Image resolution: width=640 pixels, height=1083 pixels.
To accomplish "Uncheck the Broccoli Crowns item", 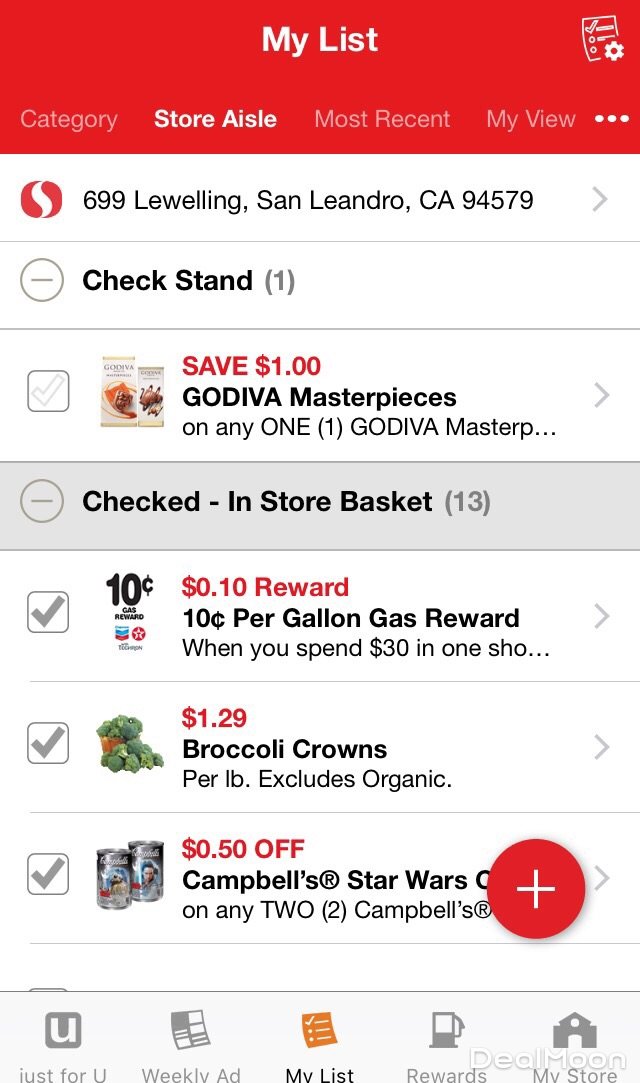I will (48, 743).
